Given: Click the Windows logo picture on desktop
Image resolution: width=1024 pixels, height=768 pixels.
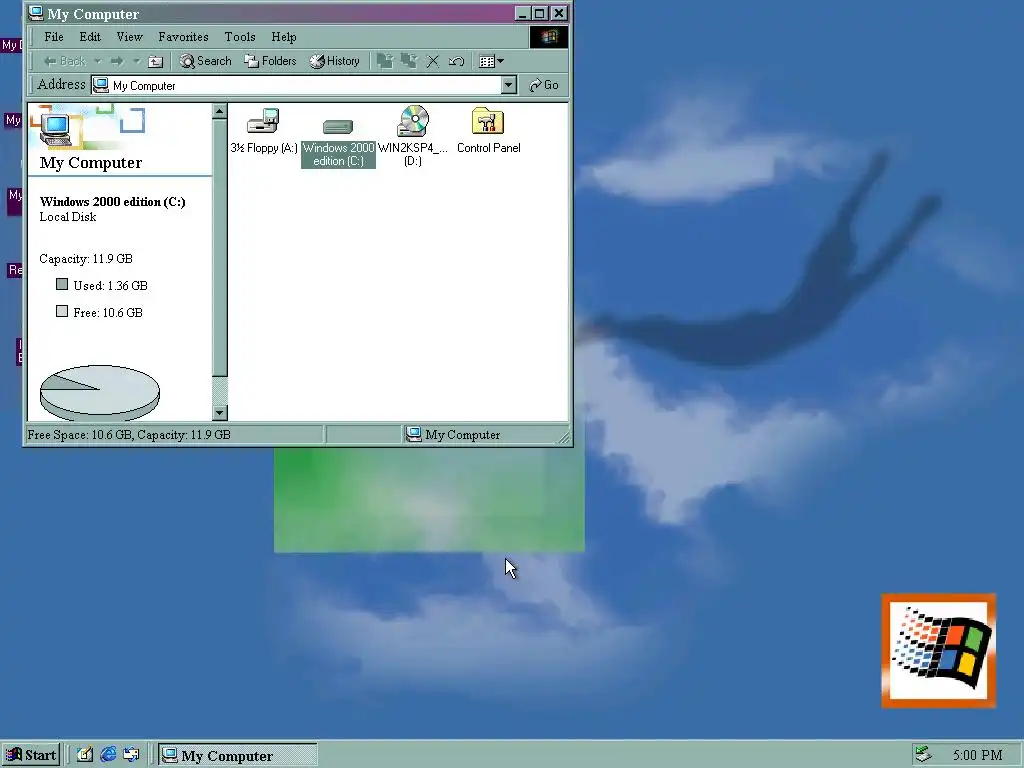Looking at the screenshot, I should tap(938, 650).
